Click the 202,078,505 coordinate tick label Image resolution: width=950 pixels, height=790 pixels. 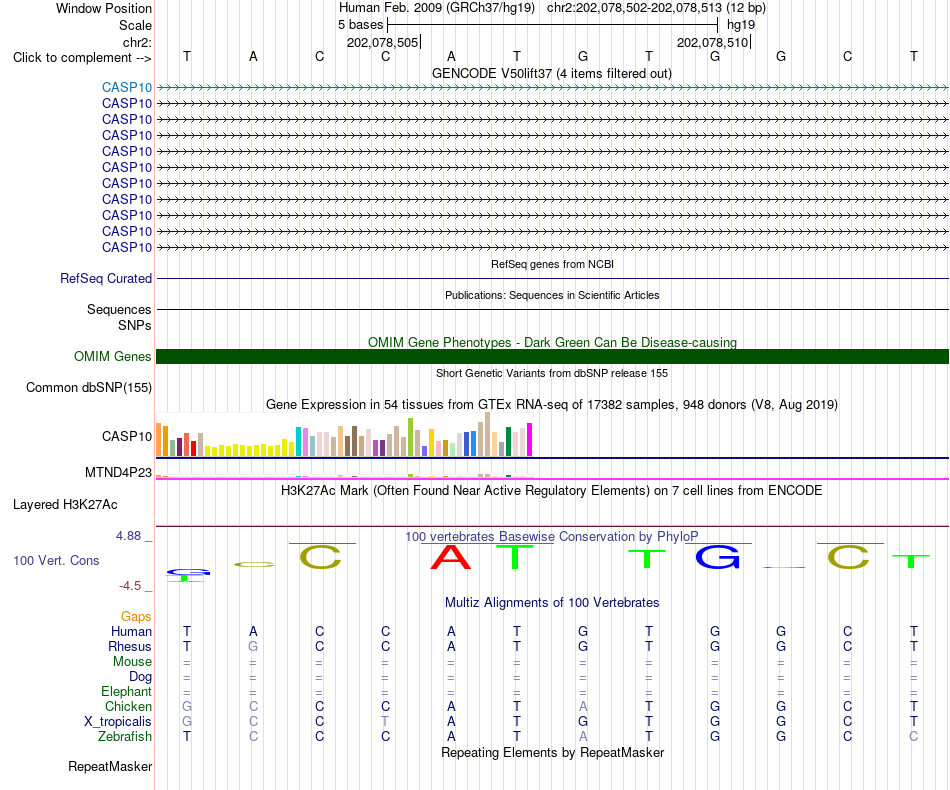[382, 42]
